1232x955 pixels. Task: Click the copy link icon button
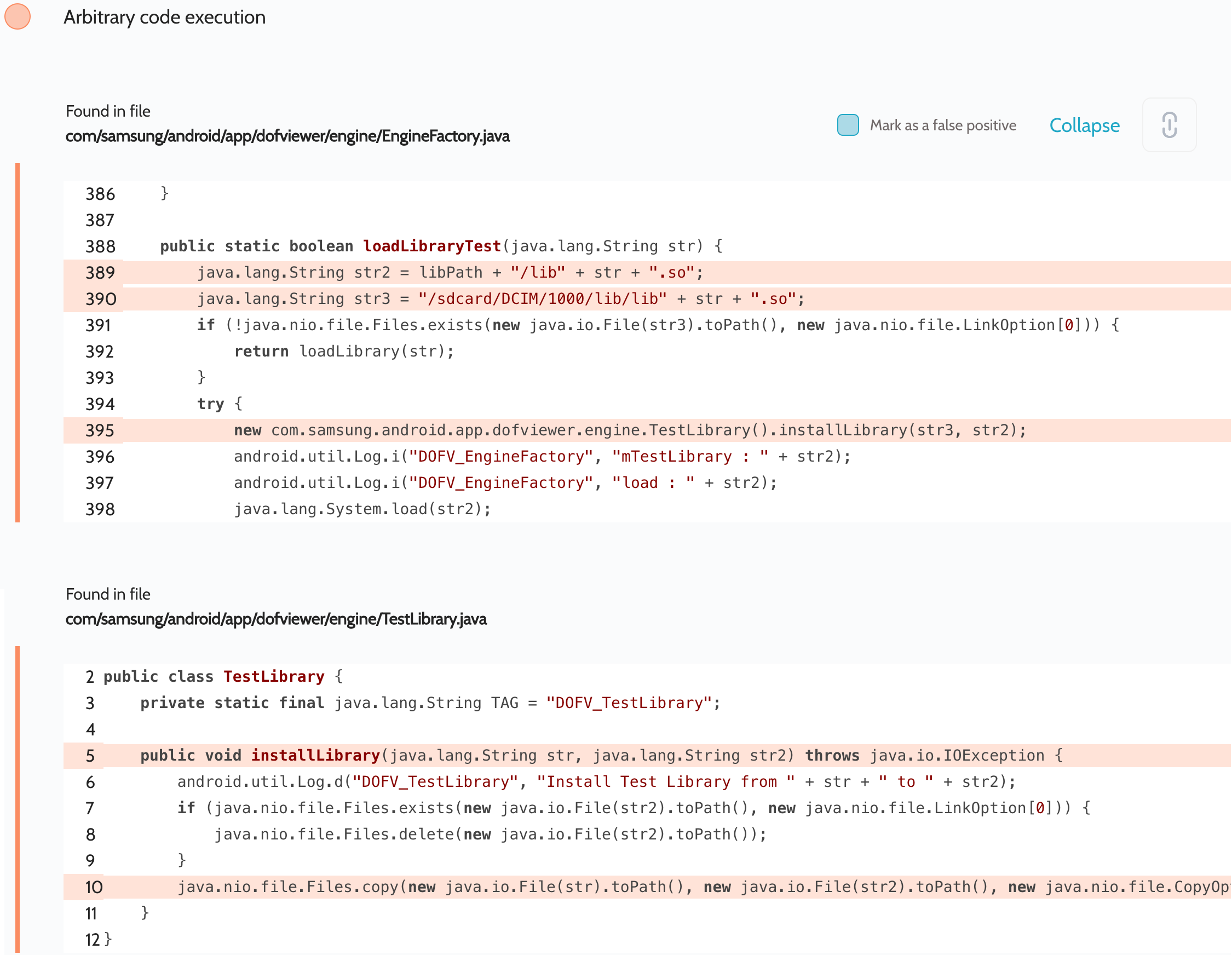coord(1168,125)
